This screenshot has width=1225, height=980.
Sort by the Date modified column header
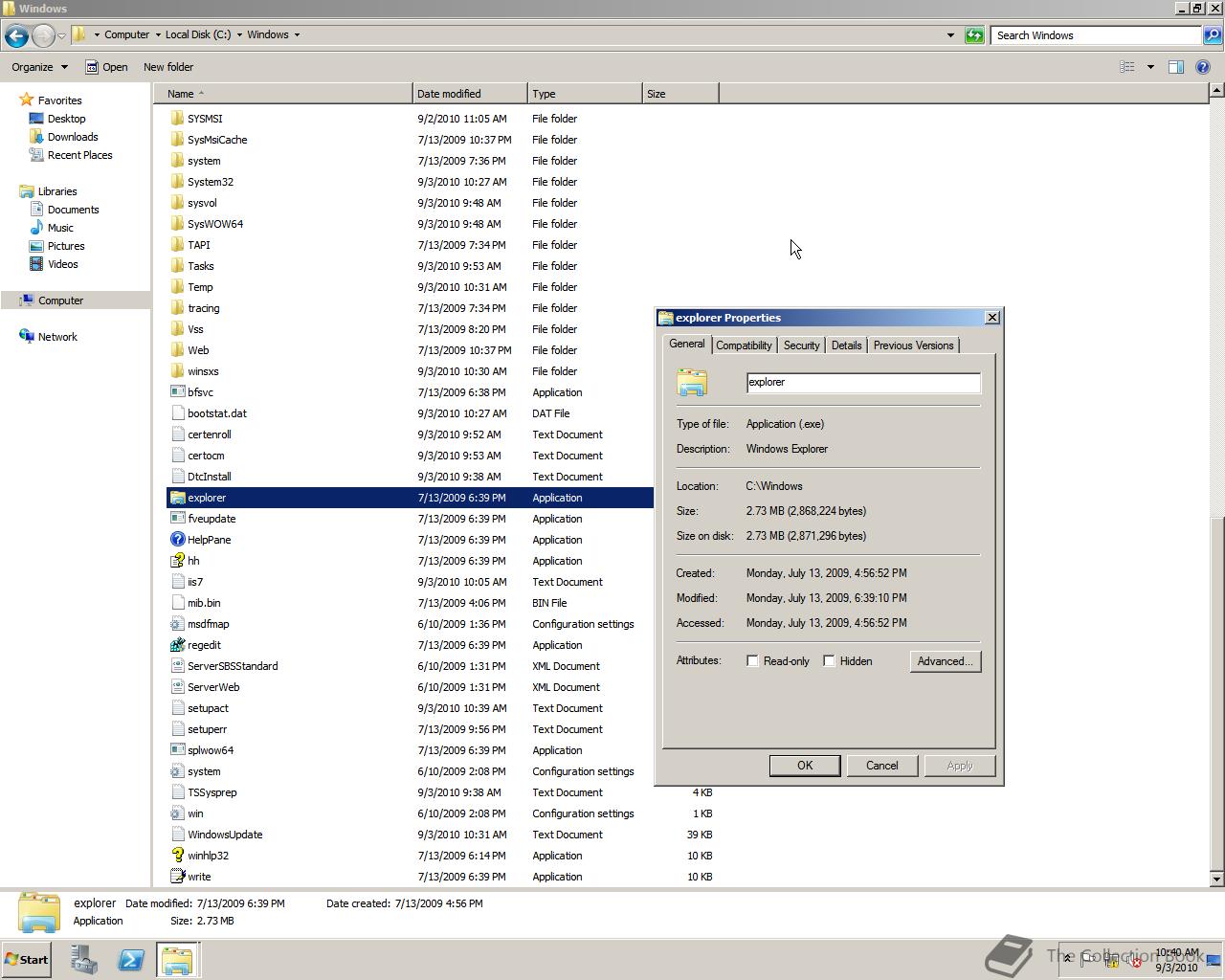pos(470,94)
